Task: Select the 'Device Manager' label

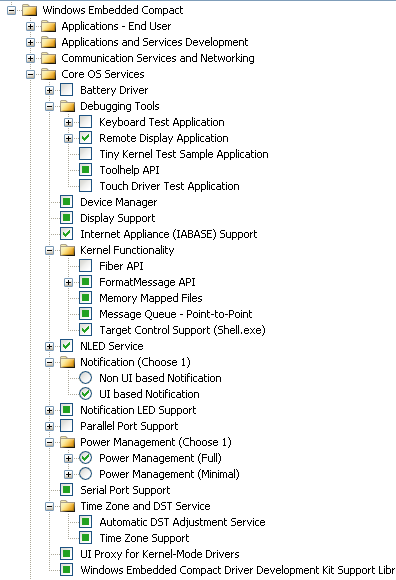Action: click(x=119, y=202)
